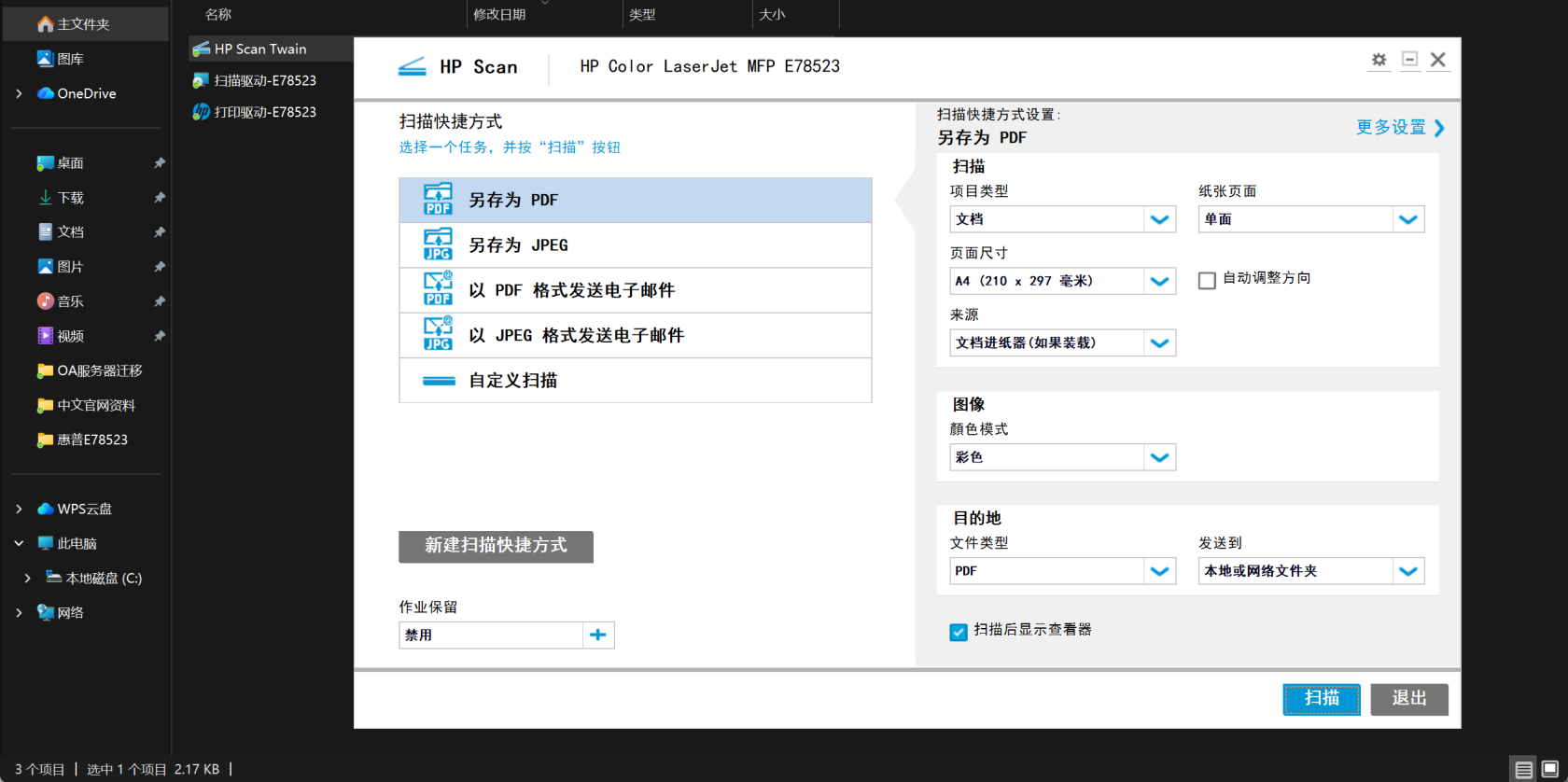This screenshot has width=1568, height=782.
Task: Click the 打印驱动-E78523 HP file icon
Action: pyautogui.click(x=202, y=112)
